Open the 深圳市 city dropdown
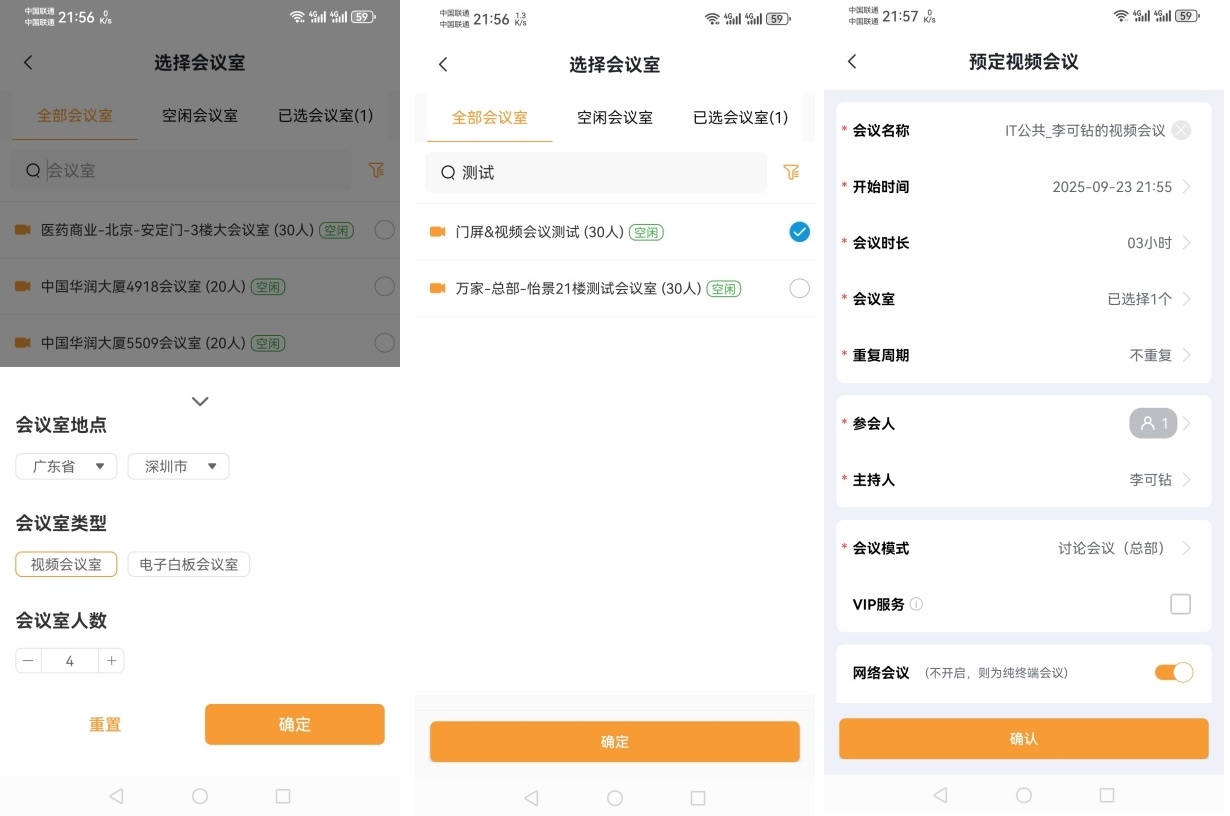This screenshot has width=1230, height=816. click(x=178, y=467)
